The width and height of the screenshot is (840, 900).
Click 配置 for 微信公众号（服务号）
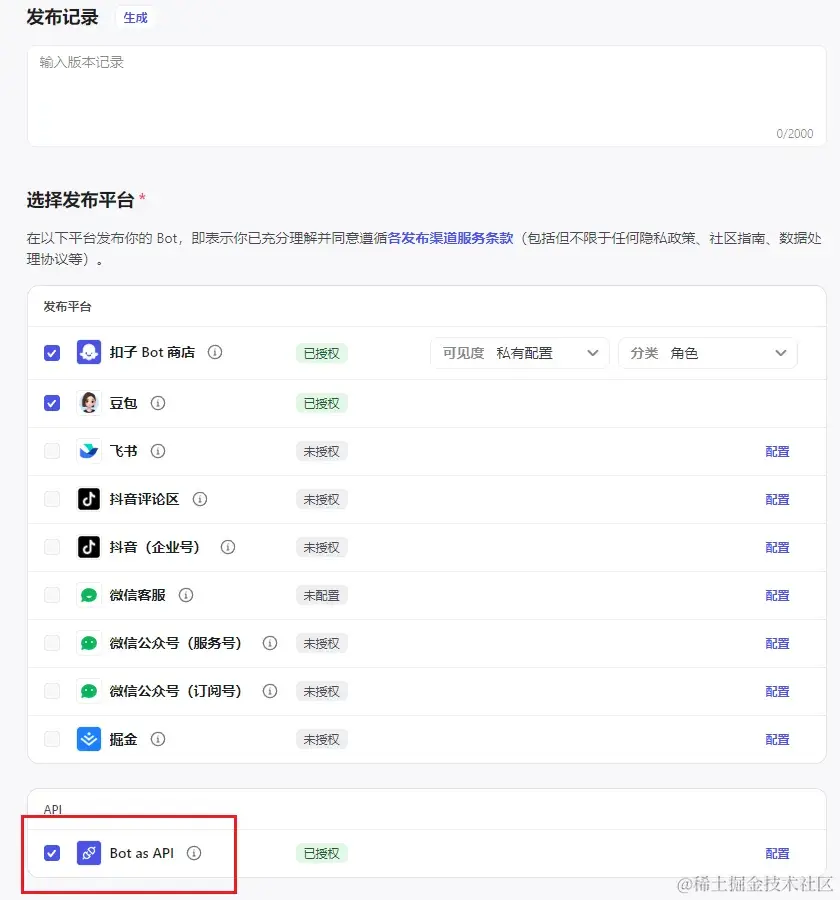777,643
